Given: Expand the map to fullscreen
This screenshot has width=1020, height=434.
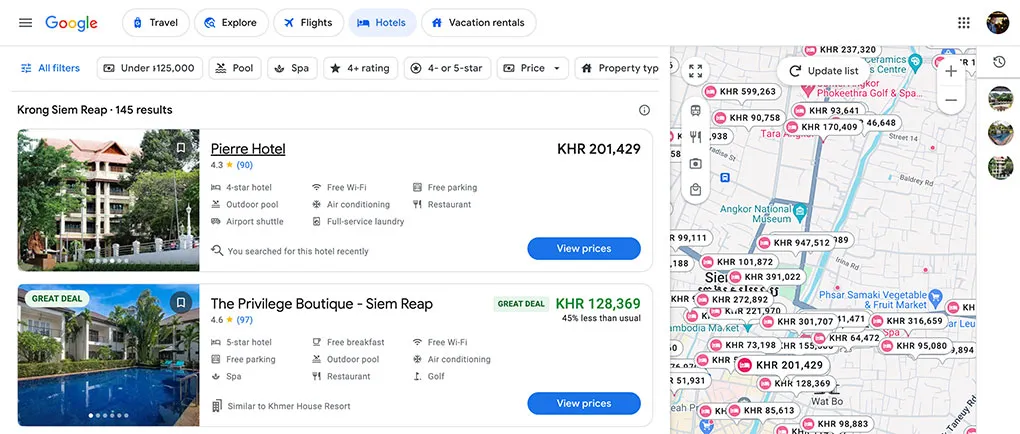Looking at the screenshot, I should (695, 72).
